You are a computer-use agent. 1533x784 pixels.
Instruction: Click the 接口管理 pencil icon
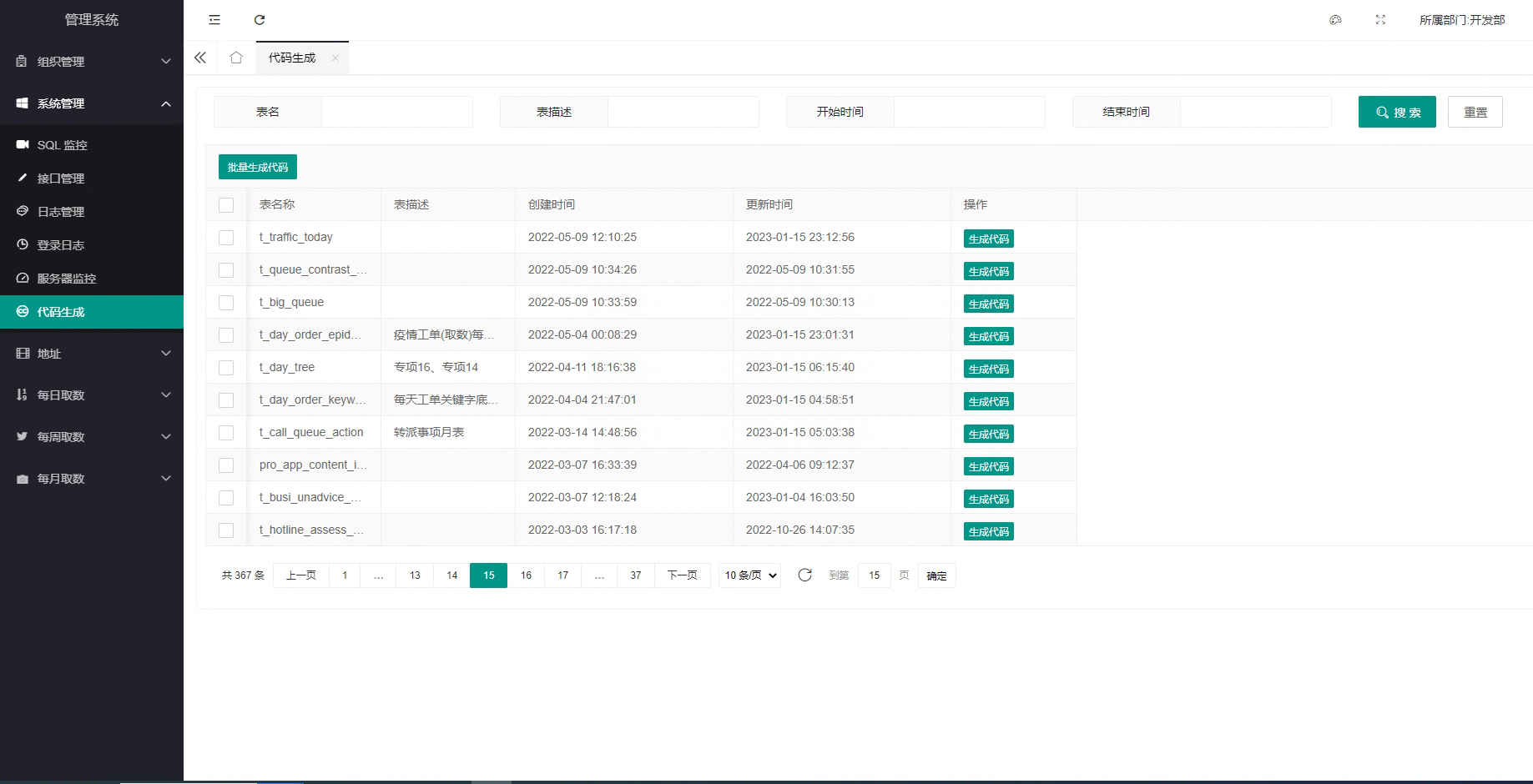tap(23, 178)
